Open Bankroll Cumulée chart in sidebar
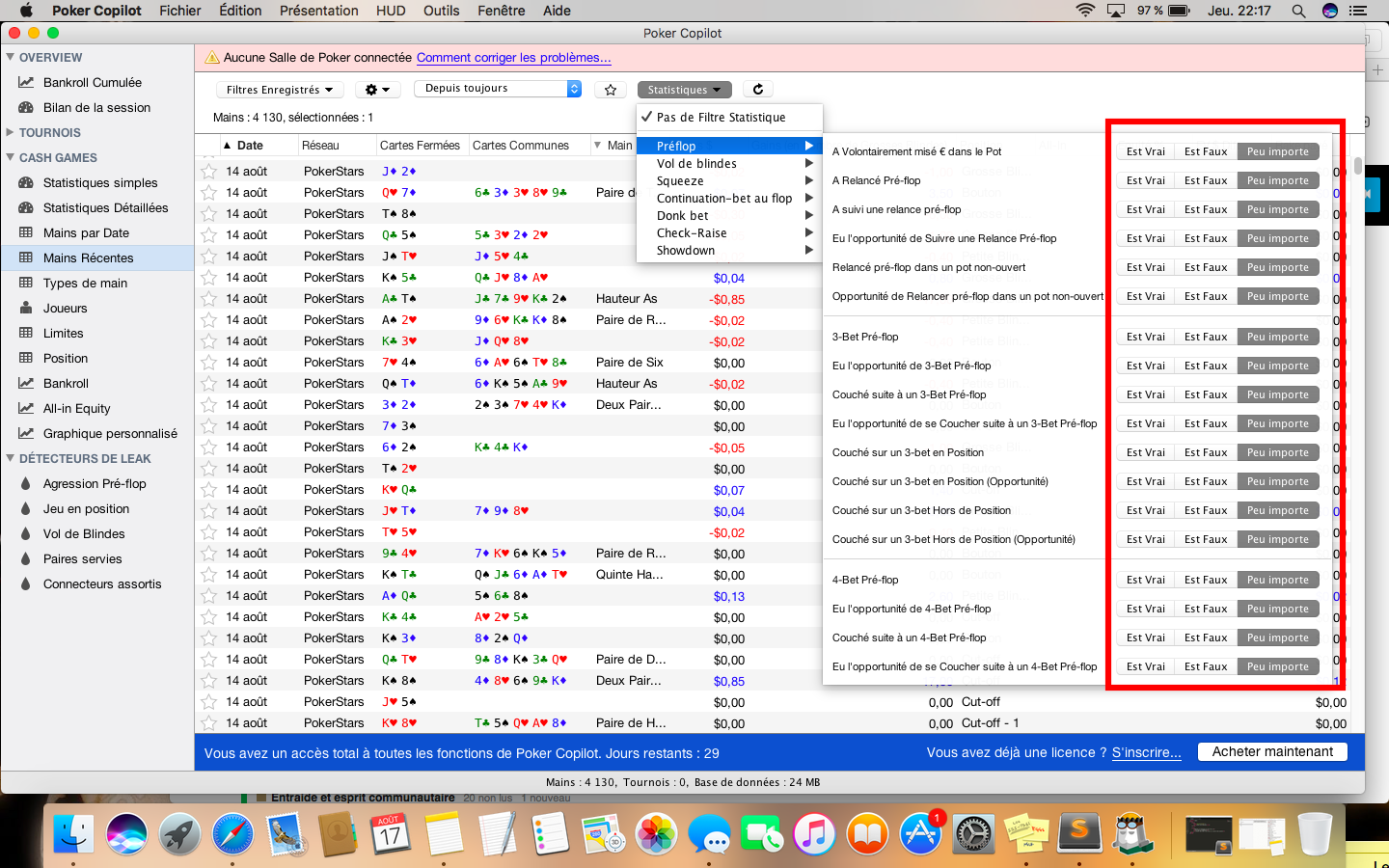The width and height of the screenshot is (1389, 868). pyautogui.click(x=92, y=83)
